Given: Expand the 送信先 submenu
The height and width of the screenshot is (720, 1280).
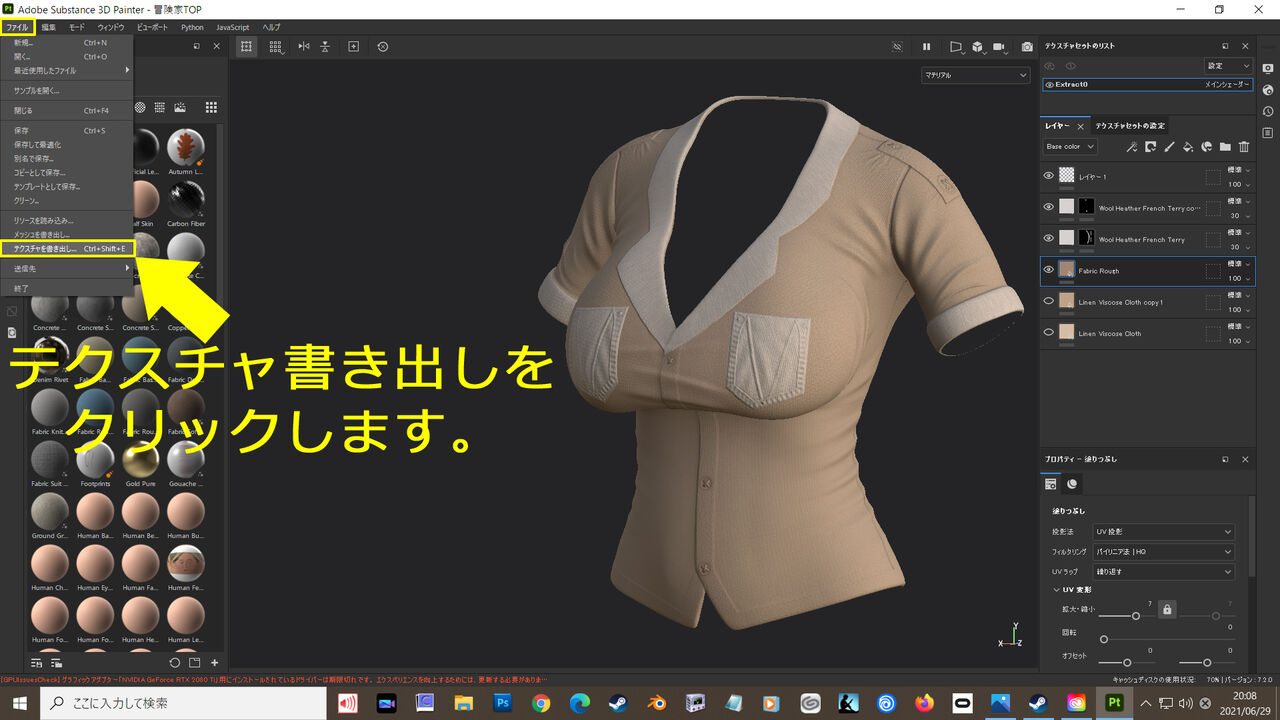Looking at the screenshot, I should coord(67,269).
